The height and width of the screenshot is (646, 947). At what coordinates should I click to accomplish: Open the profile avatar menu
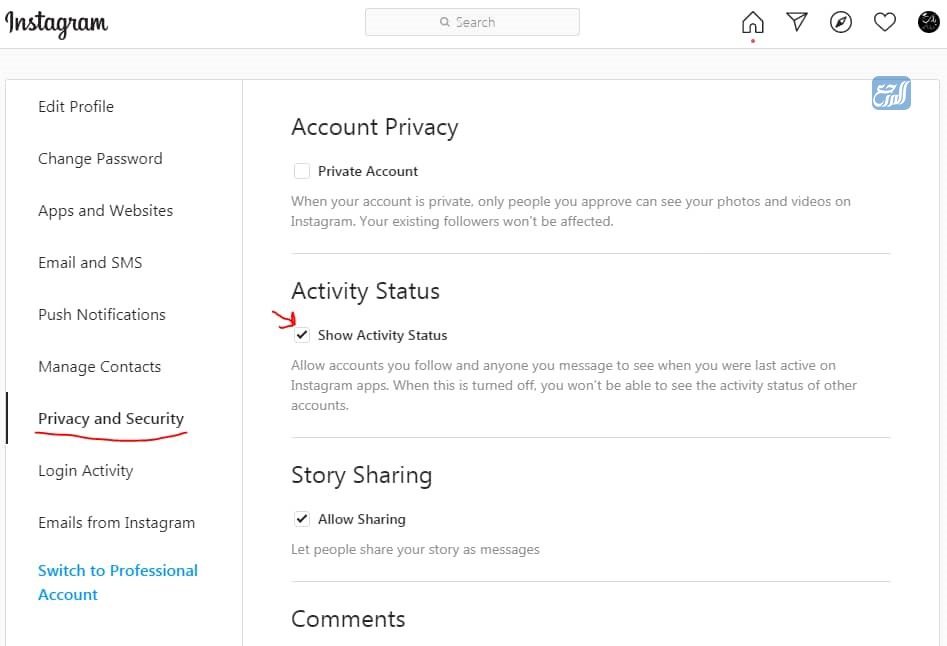click(928, 22)
